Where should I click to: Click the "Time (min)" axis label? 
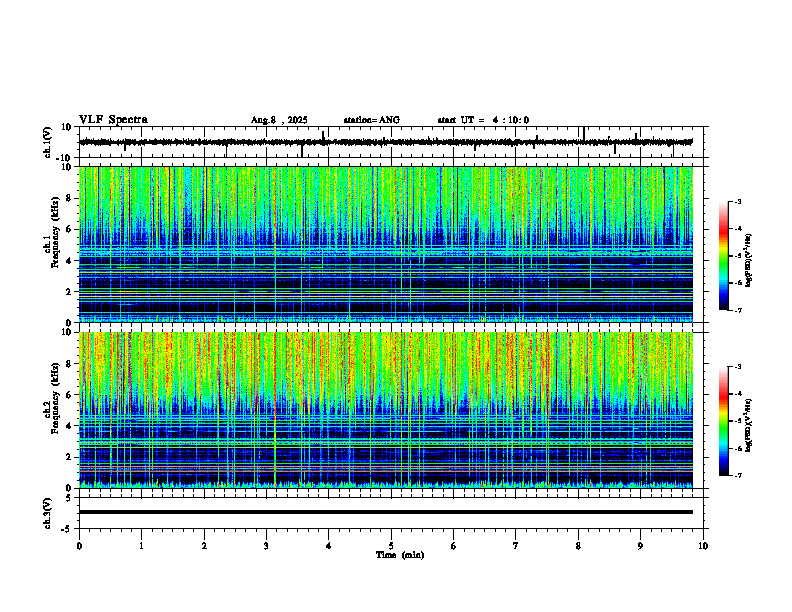(x=400, y=555)
